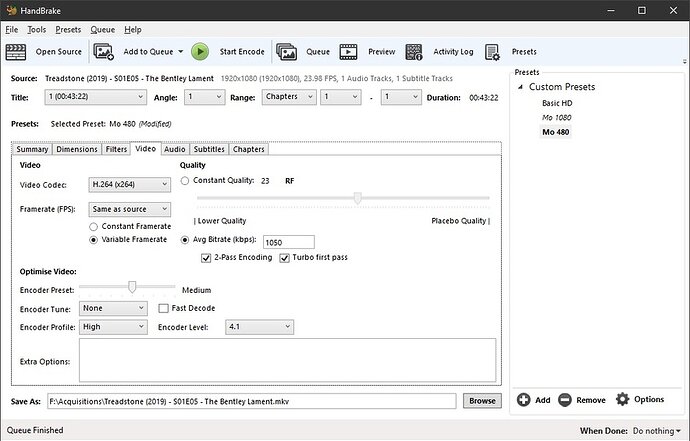The width and height of the screenshot is (690, 441).
Task: Click the green Start Encode play icon
Action: click(200, 52)
